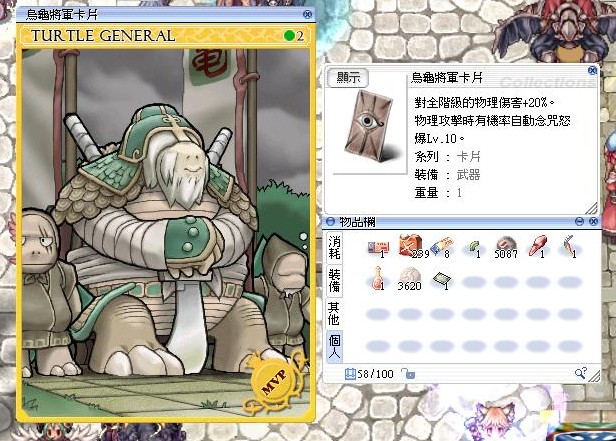
Task: Select the red meat item in inventory
Action: pos(538,246)
